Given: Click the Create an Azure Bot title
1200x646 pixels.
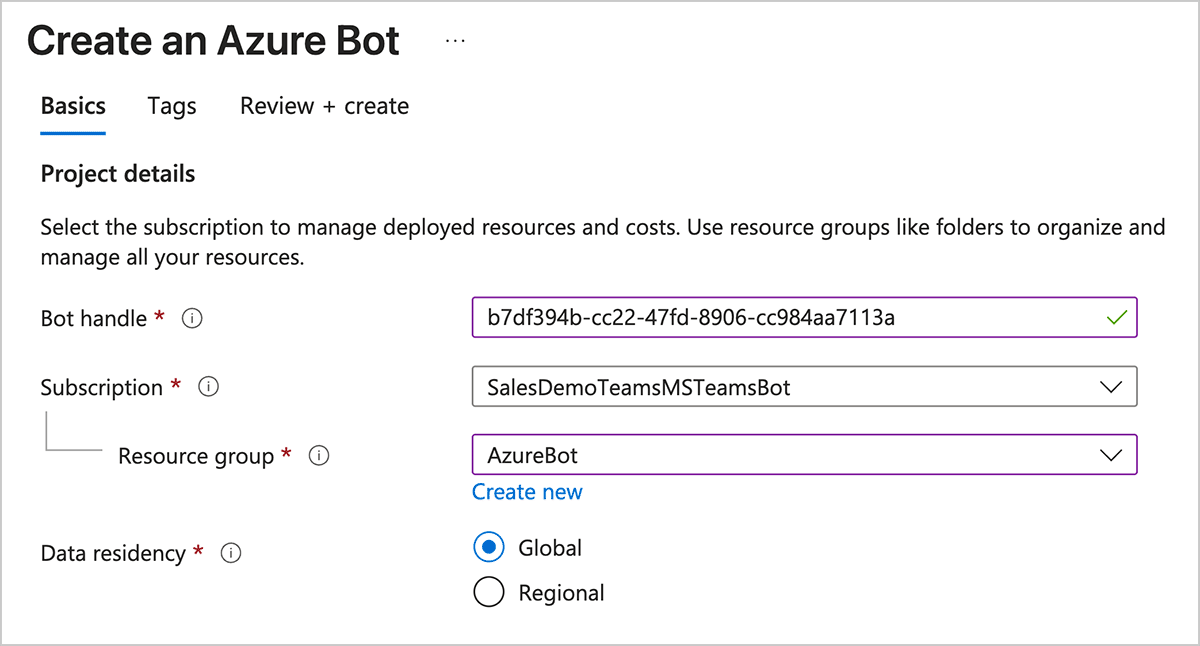Looking at the screenshot, I should click(x=213, y=41).
